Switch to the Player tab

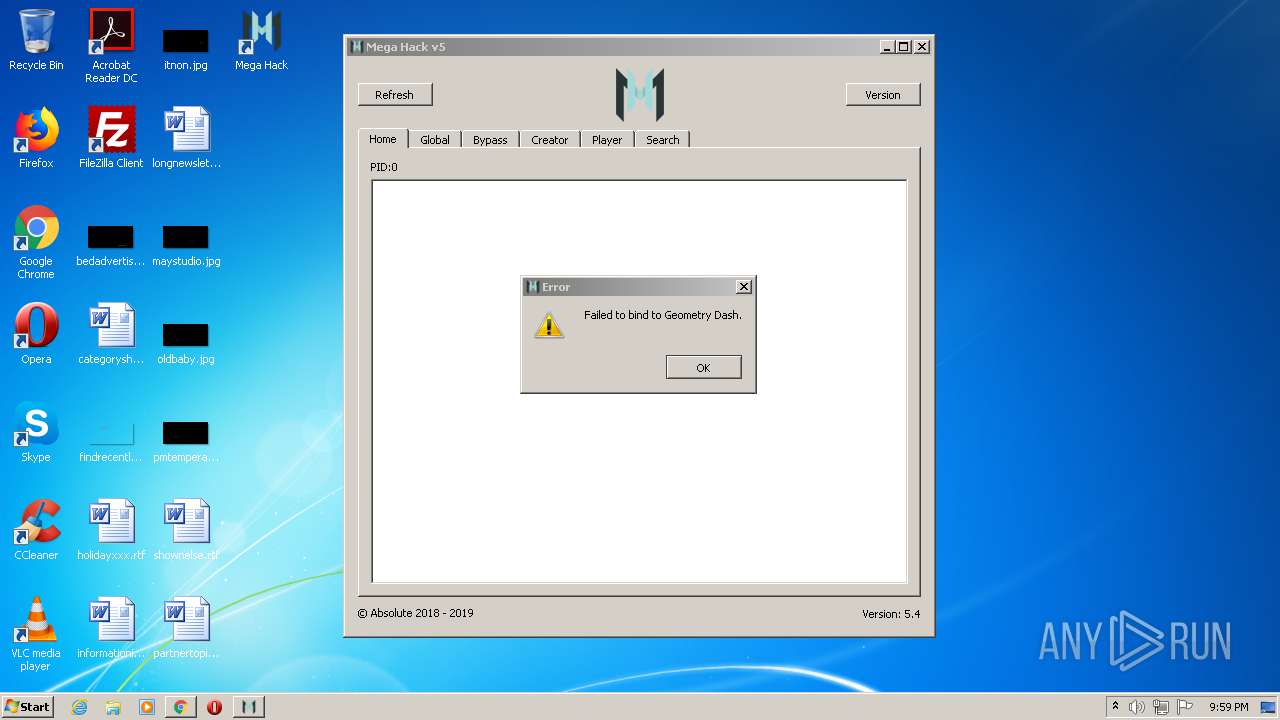click(607, 140)
